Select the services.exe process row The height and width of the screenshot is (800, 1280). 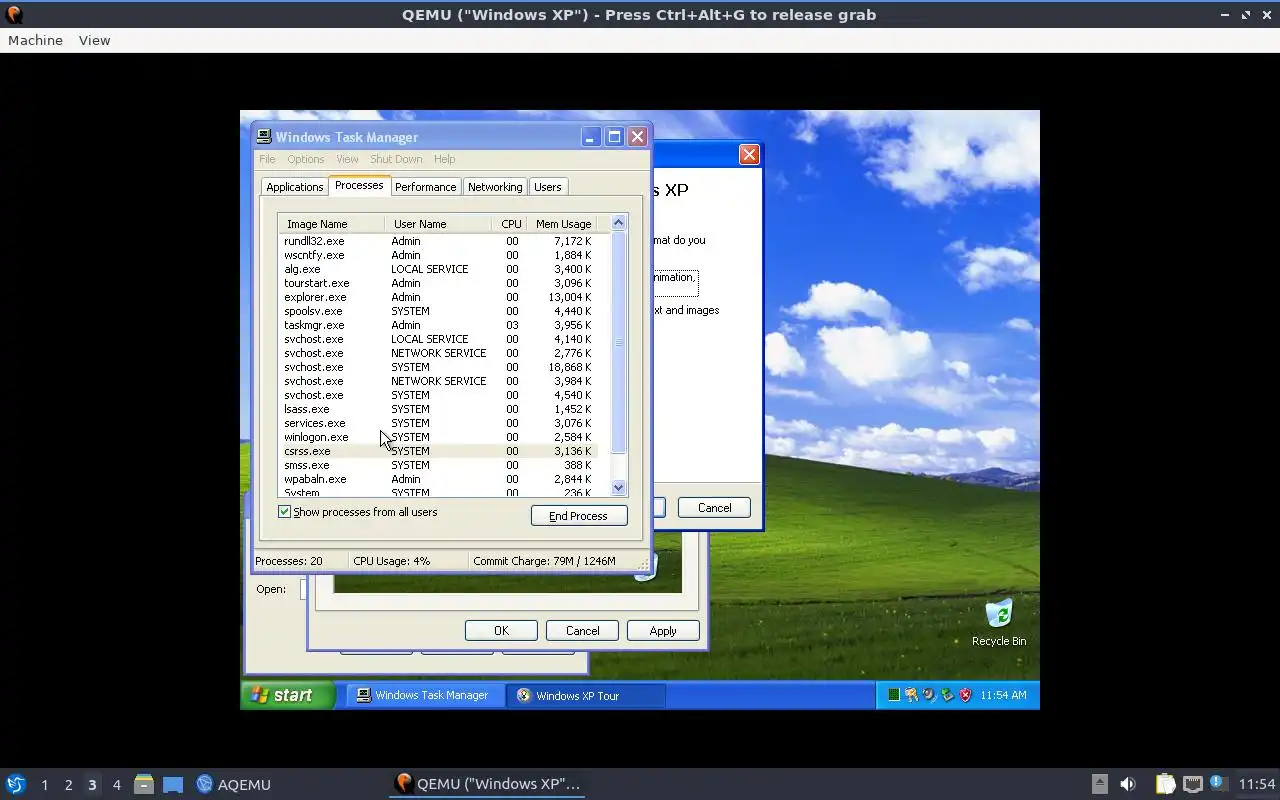point(439,423)
